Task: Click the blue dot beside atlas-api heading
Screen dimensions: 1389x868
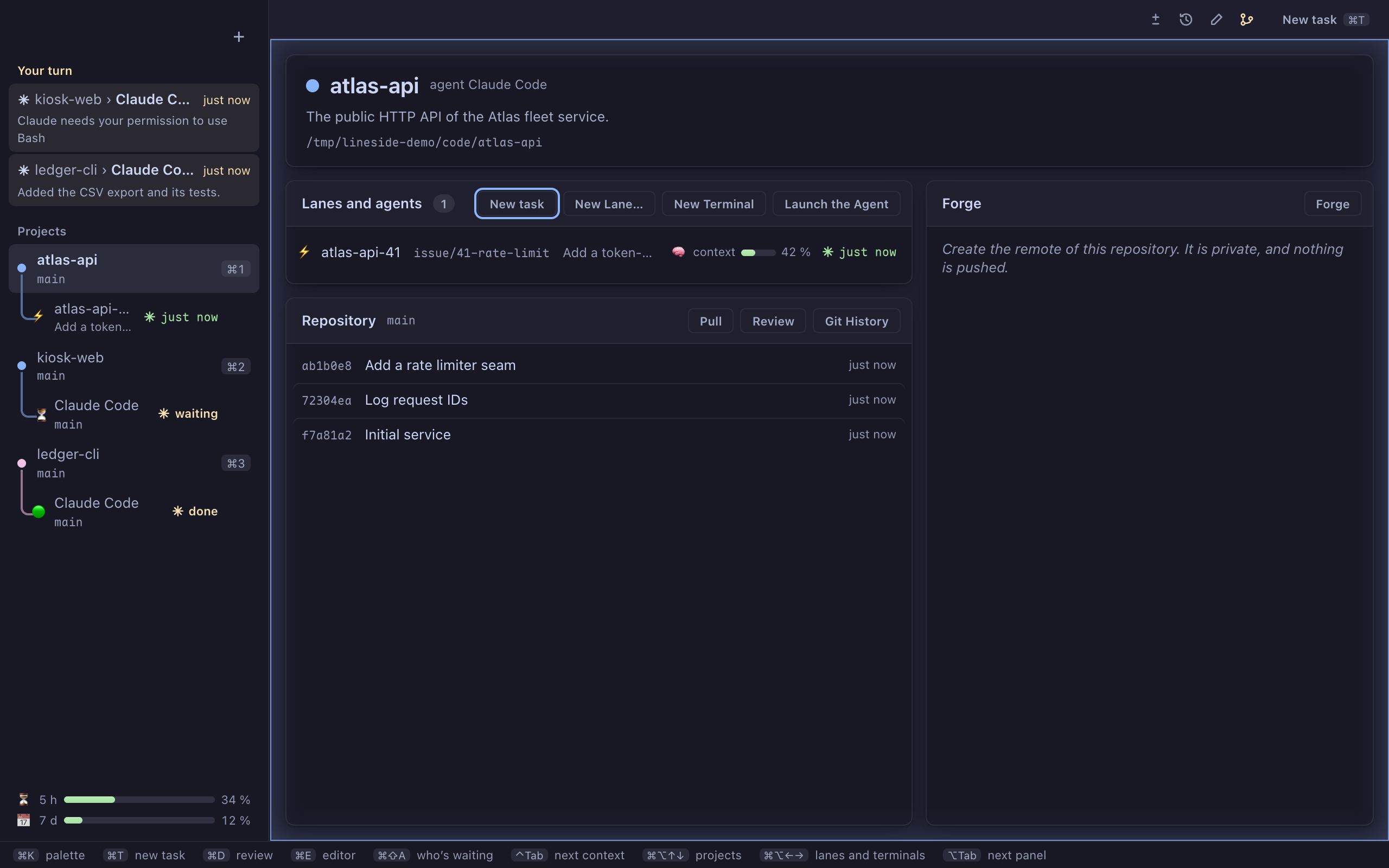Action: click(312, 86)
